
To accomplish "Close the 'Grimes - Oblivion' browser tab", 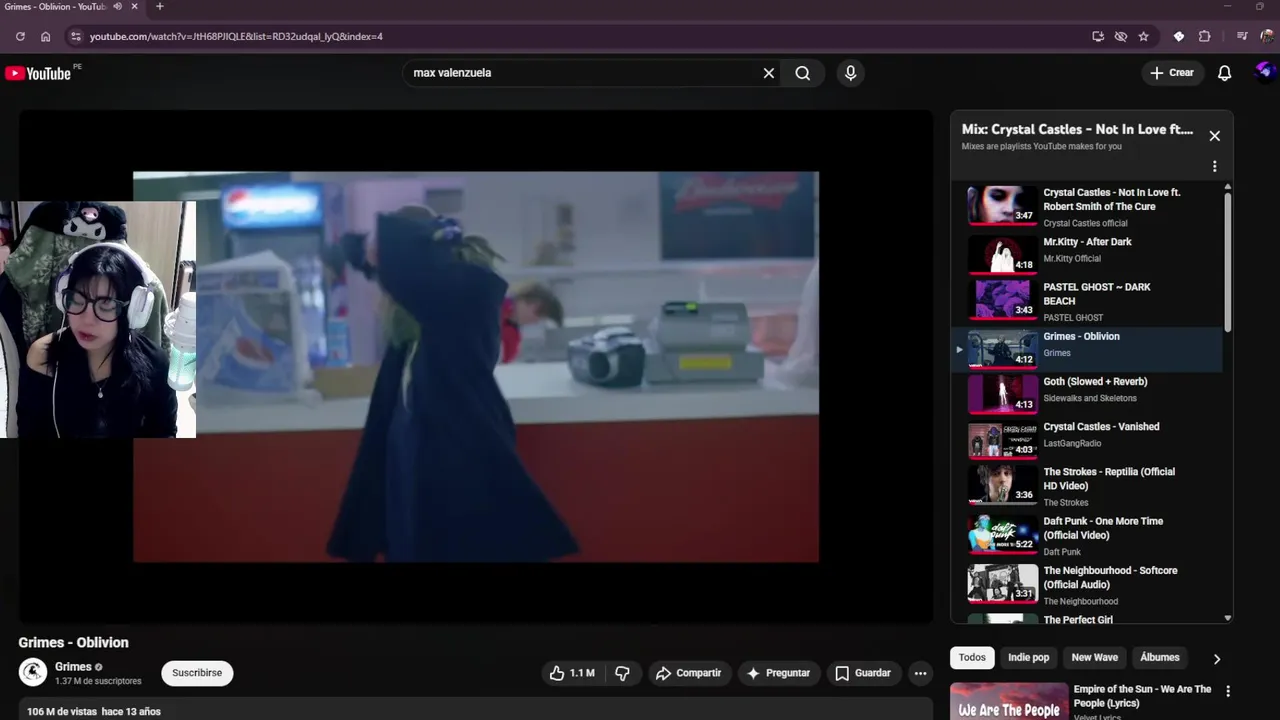I will pyautogui.click(x=135, y=7).
